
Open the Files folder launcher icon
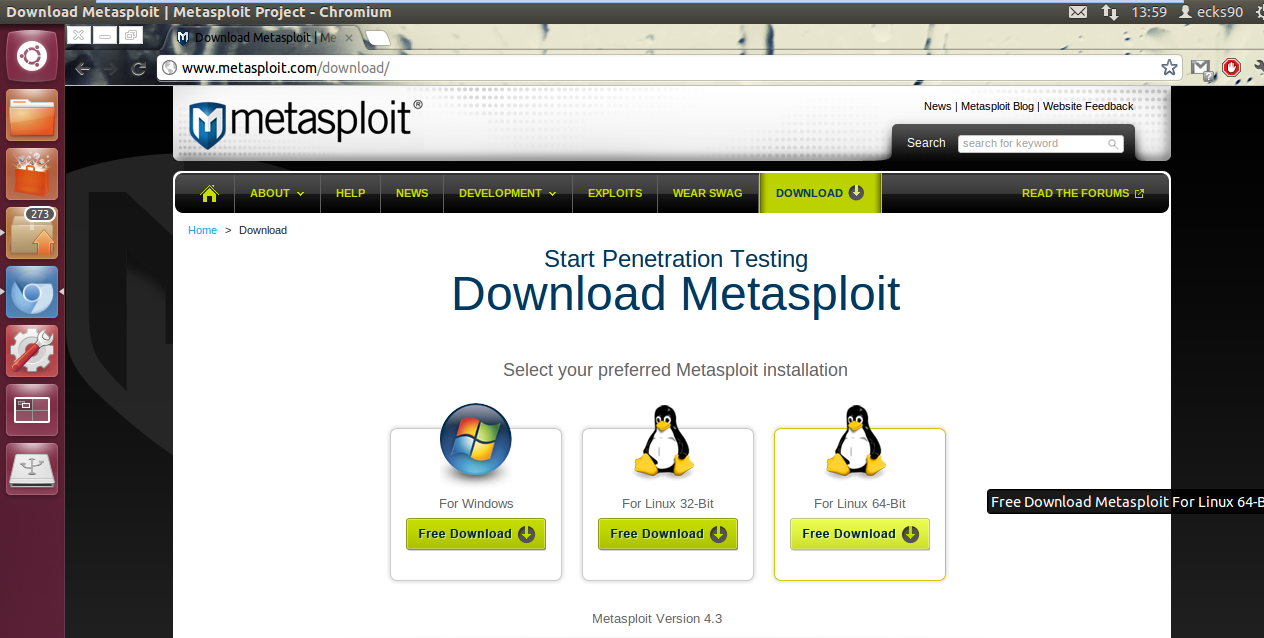32,115
